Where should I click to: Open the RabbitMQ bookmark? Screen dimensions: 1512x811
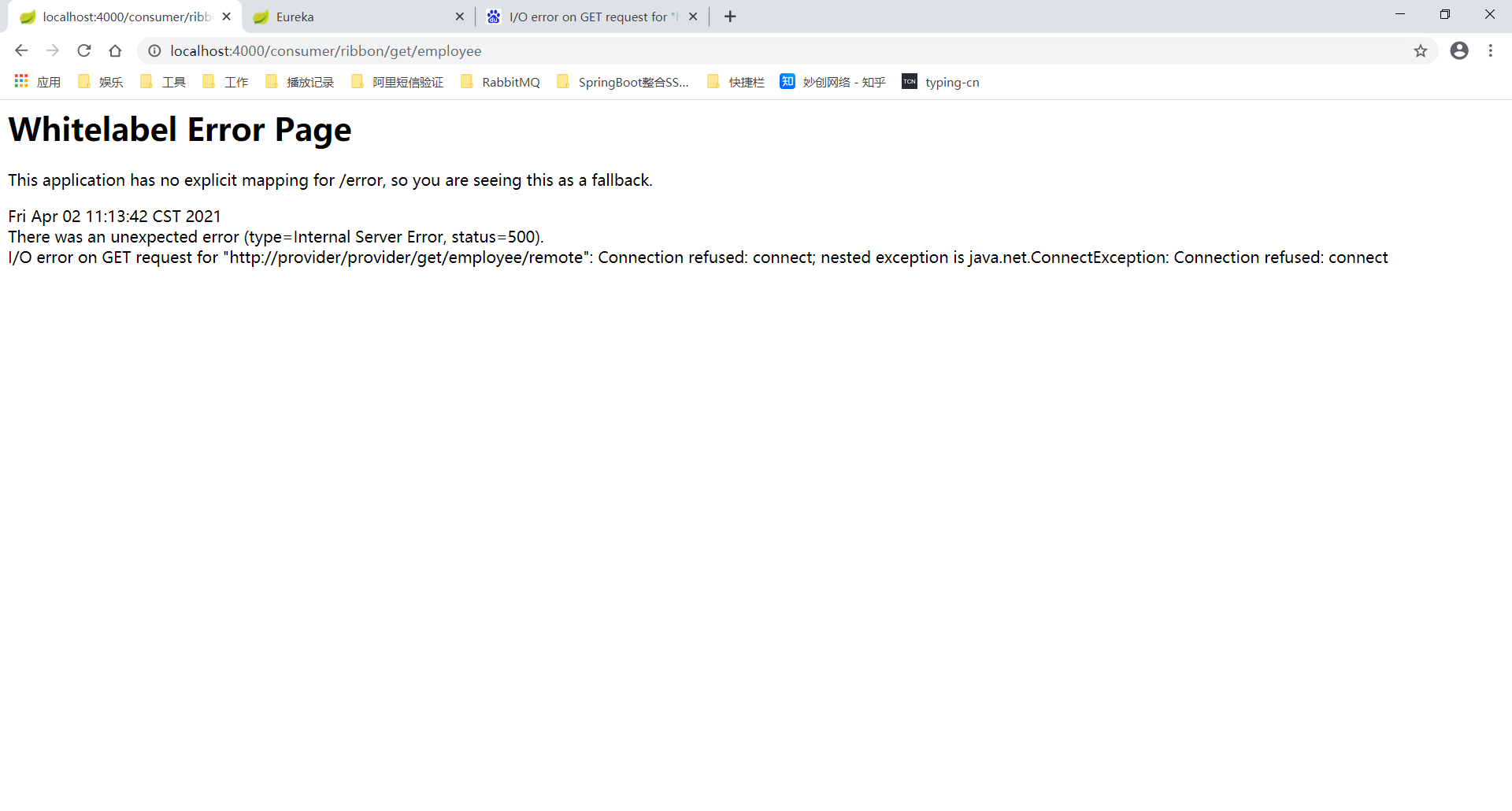coord(499,81)
